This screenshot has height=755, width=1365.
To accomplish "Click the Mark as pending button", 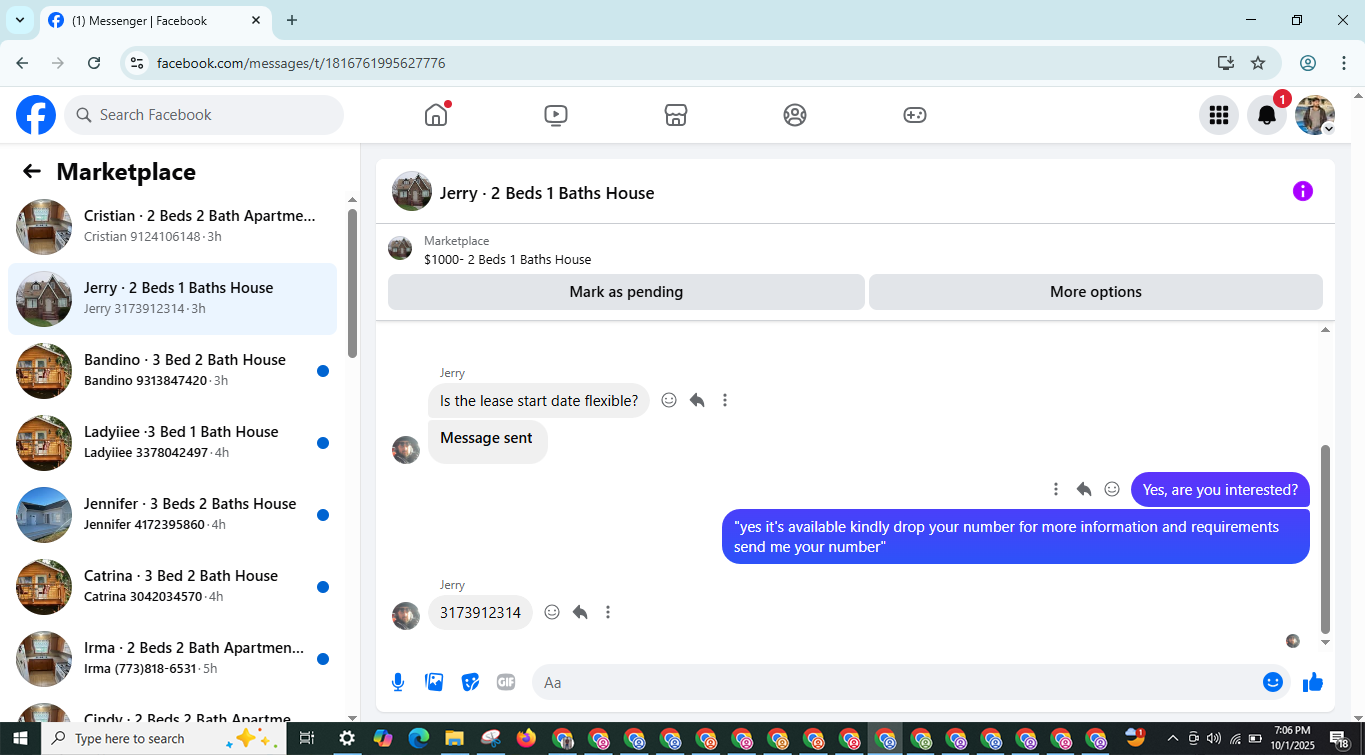I will [626, 292].
